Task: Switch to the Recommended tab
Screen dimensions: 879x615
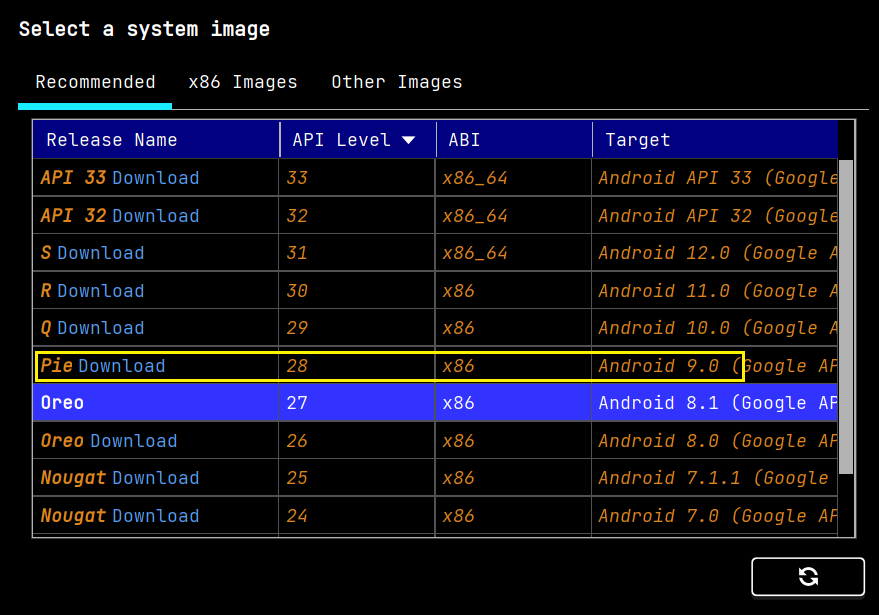Action: (x=95, y=82)
